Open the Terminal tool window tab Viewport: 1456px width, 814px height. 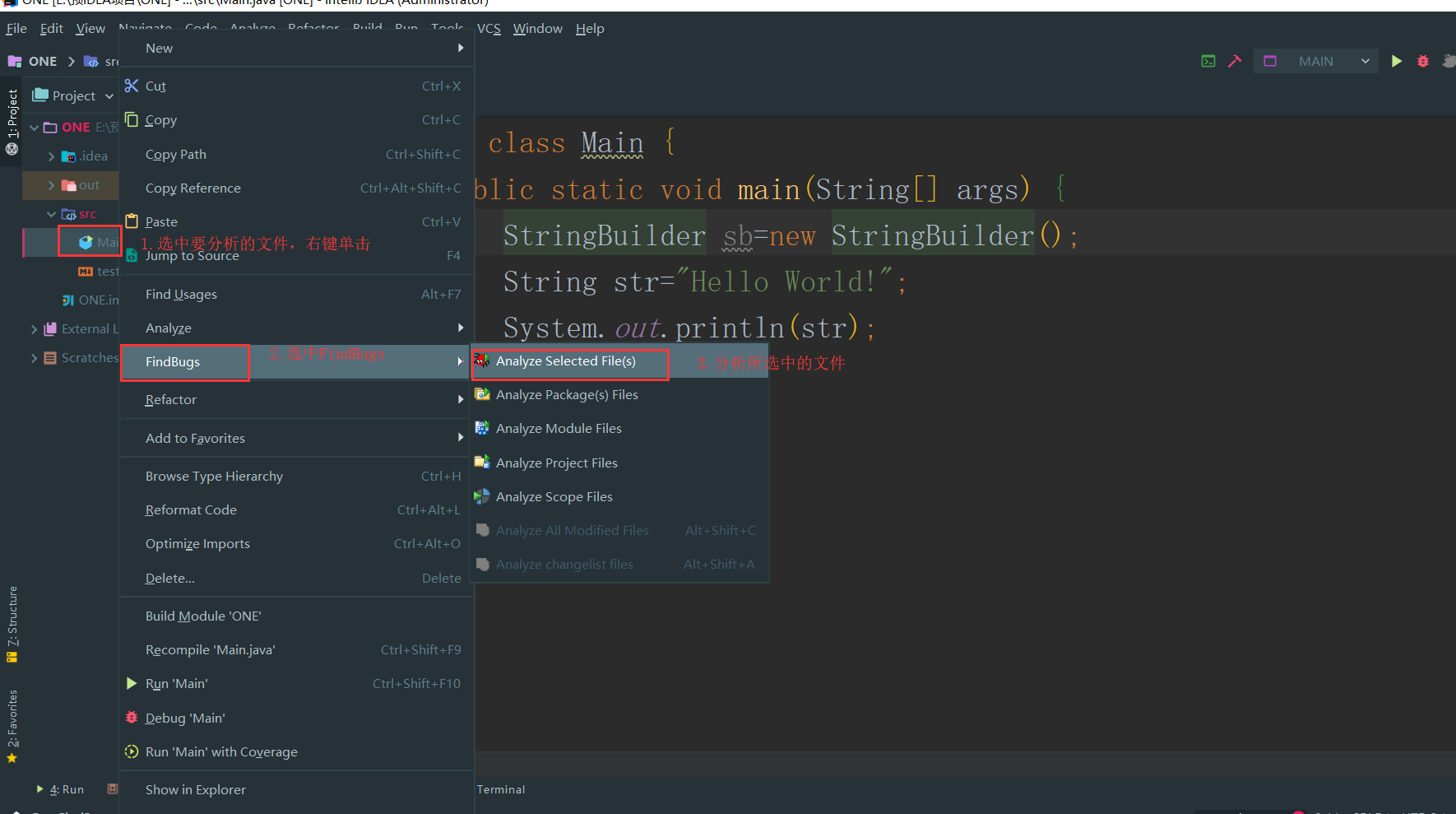(x=501, y=789)
